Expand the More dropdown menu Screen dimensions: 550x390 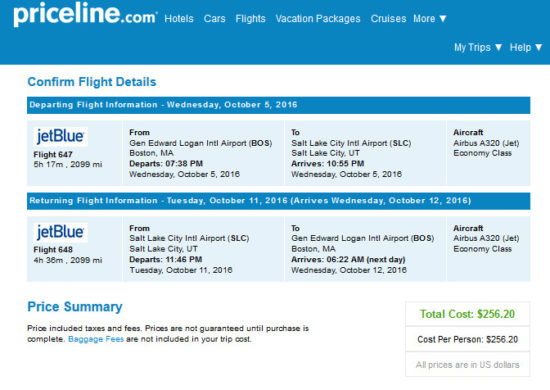[x=430, y=19]
